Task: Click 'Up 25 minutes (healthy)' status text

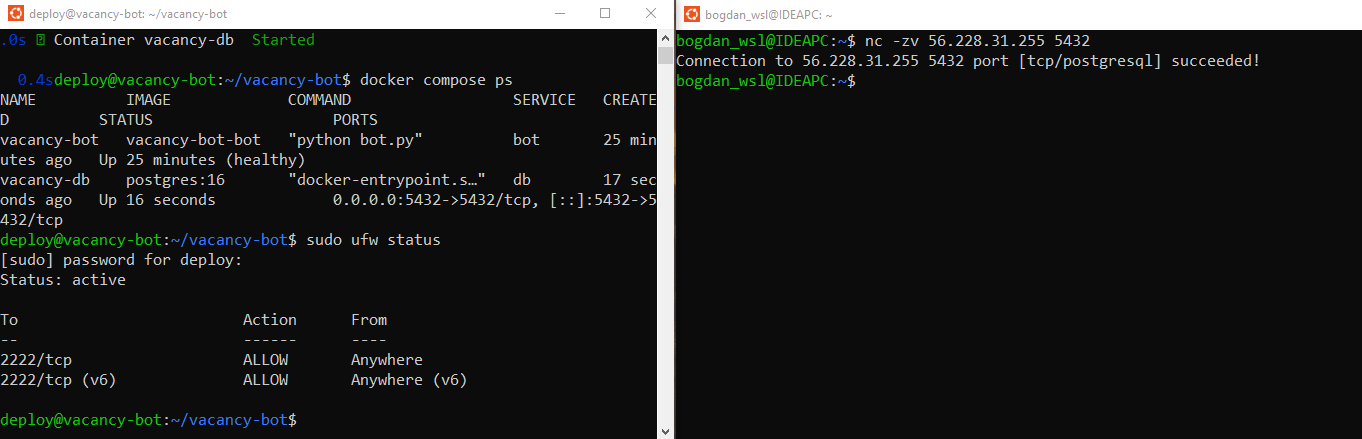Action: tap(202, 160)
